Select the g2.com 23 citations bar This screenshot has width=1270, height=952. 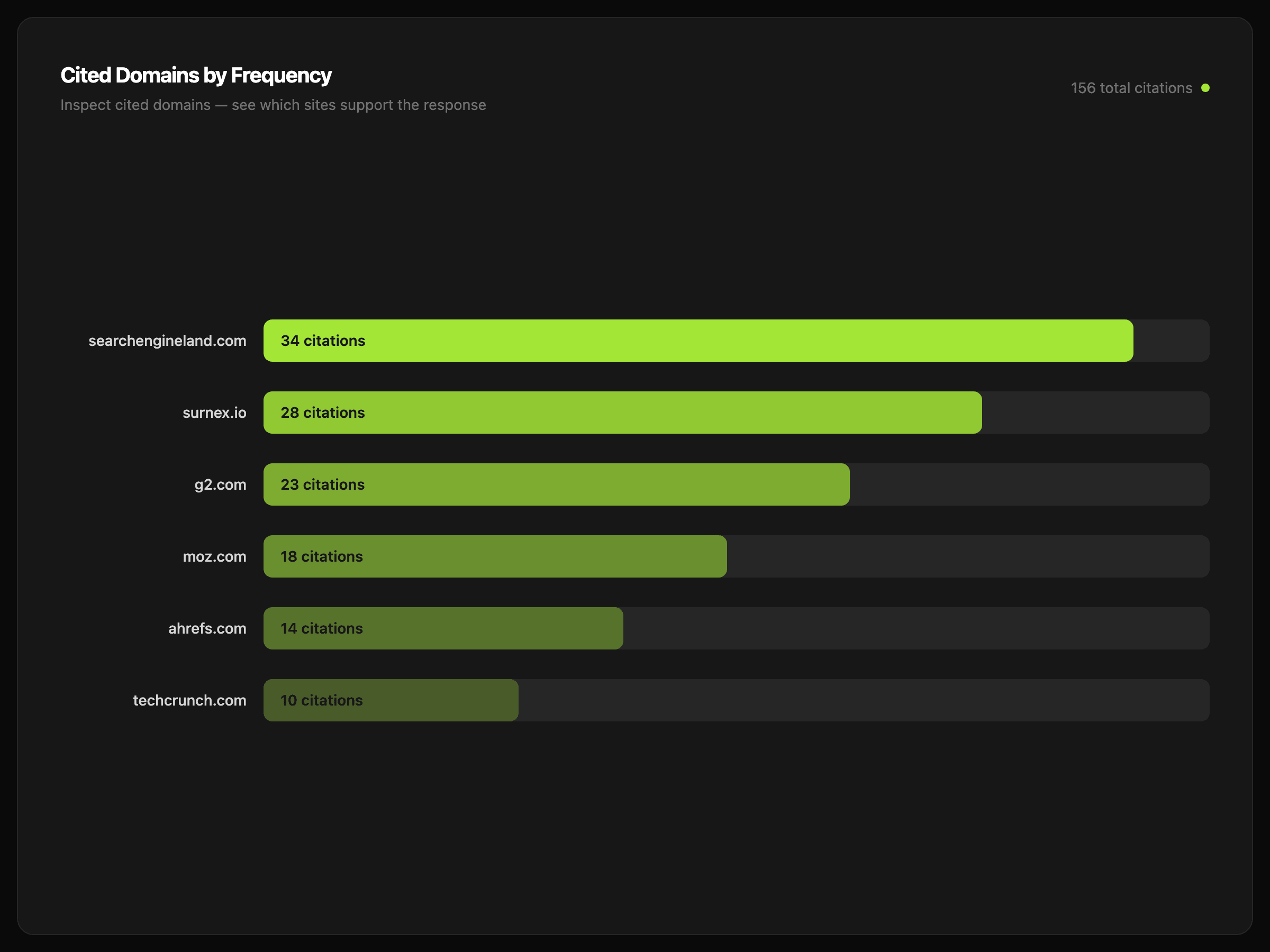pyautogui.click(x=556, y=484)
